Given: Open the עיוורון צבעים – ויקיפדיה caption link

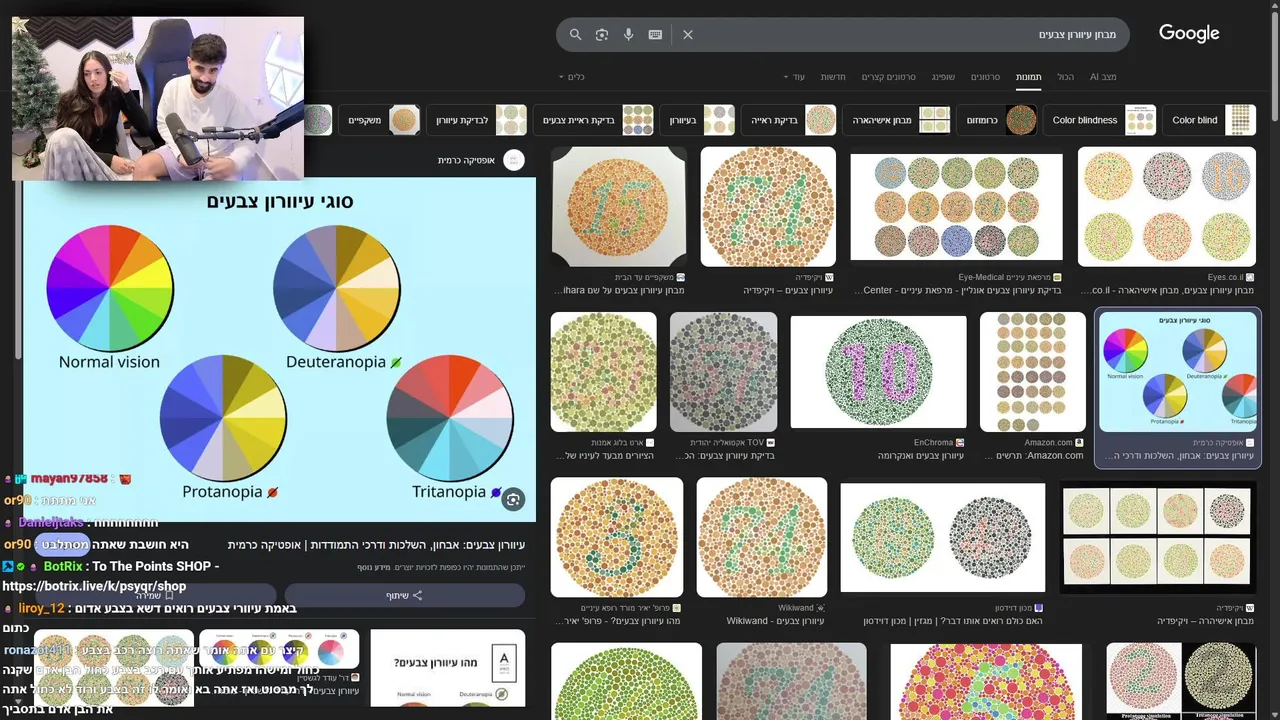Looking at the screenshot, I should click(788, 290).
